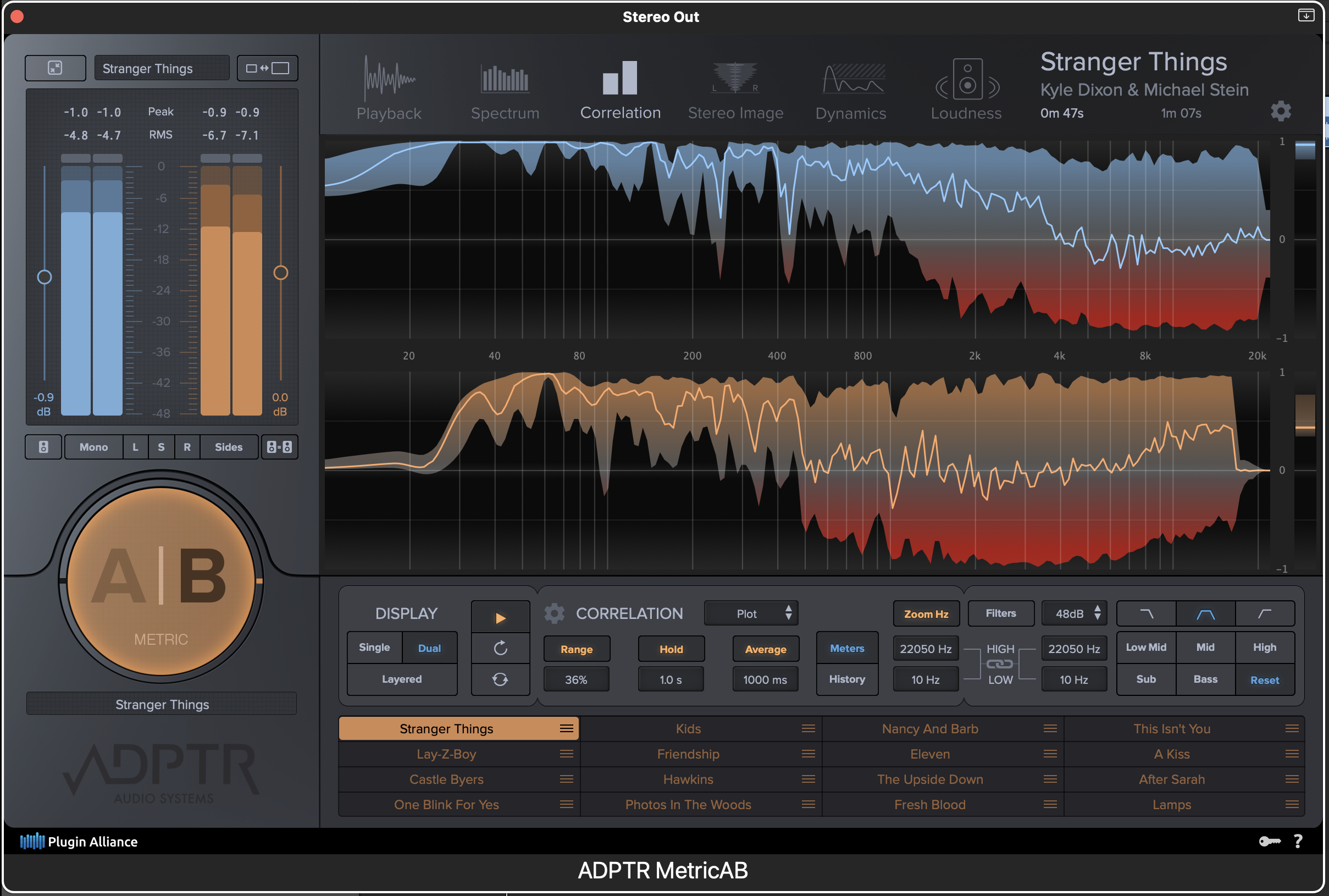The height and width of the screenshot is (896, 1329).
Task: Switch the Display mode to Layered
Action: [x=402, y=679]
